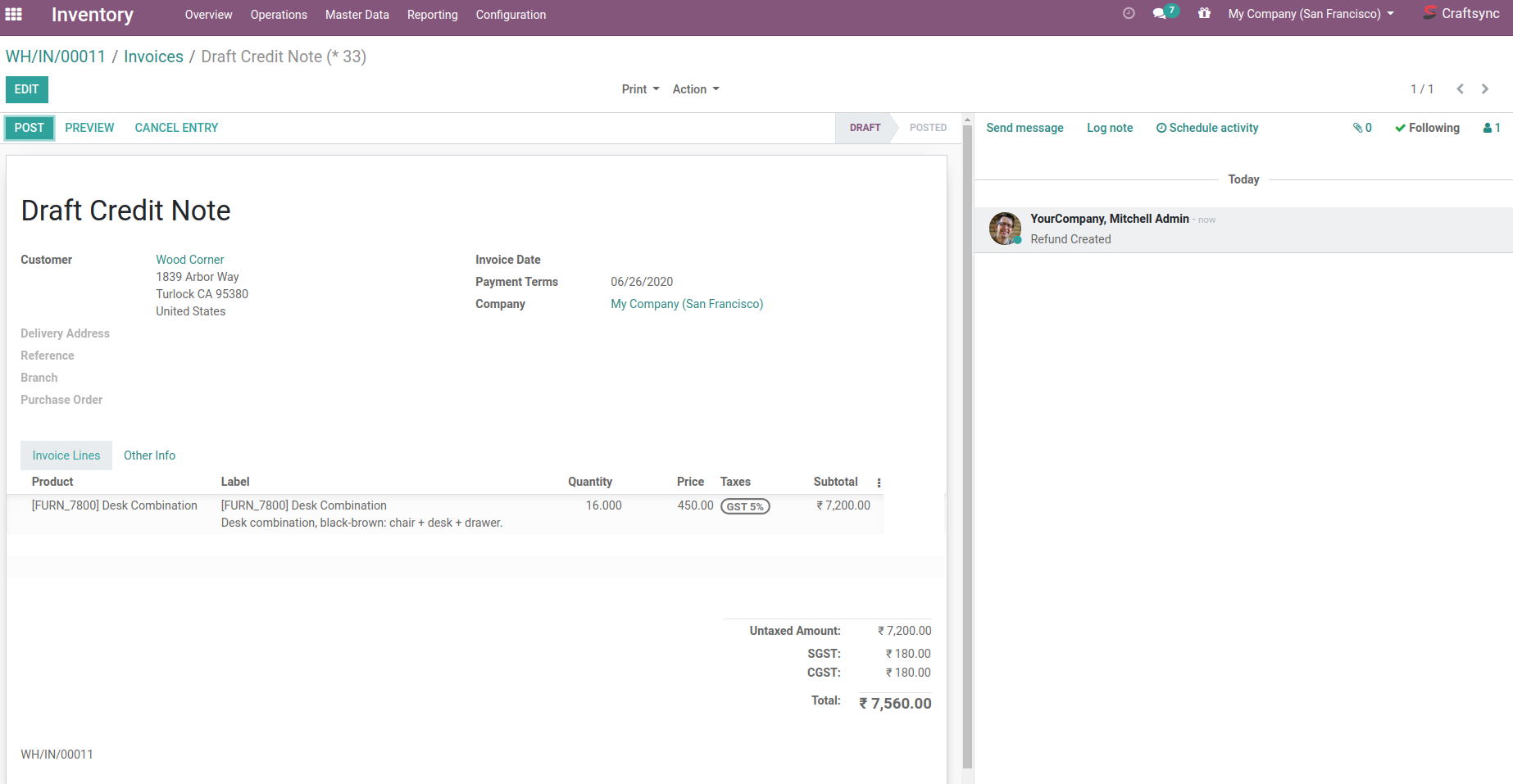Go to next record arrow

(x=1485, y=89)
